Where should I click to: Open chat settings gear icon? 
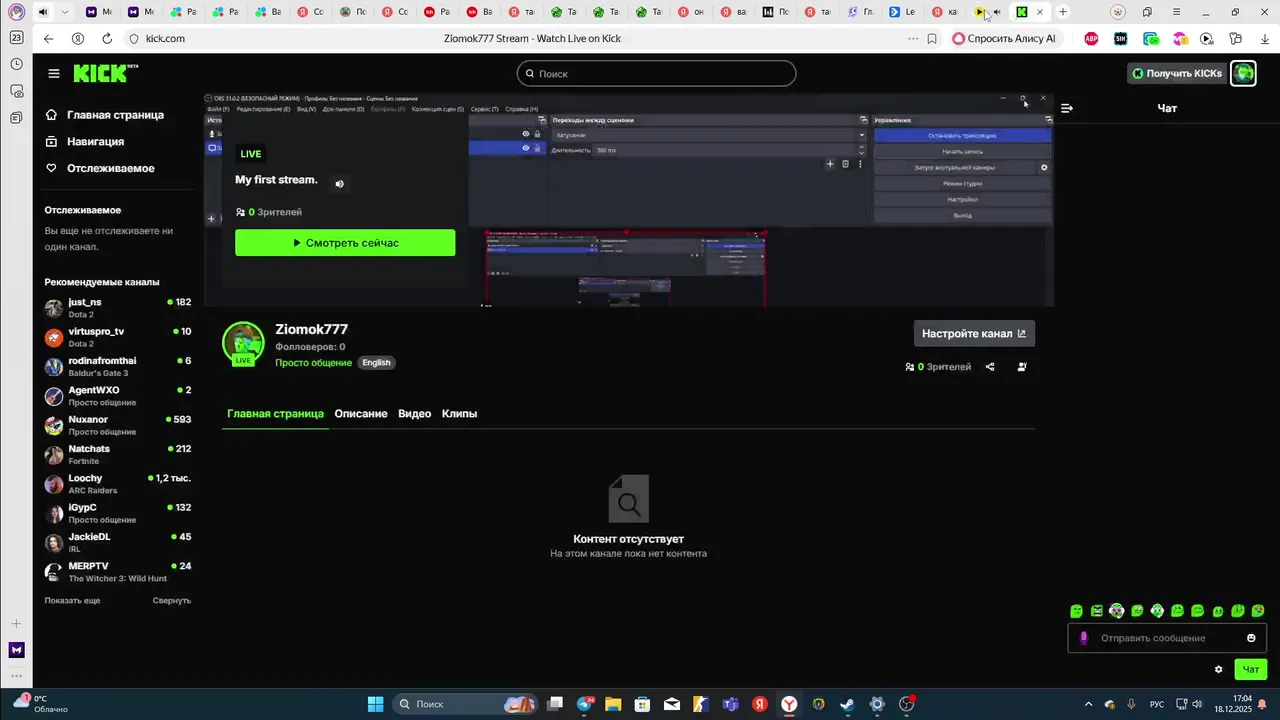click(1218, 670)
